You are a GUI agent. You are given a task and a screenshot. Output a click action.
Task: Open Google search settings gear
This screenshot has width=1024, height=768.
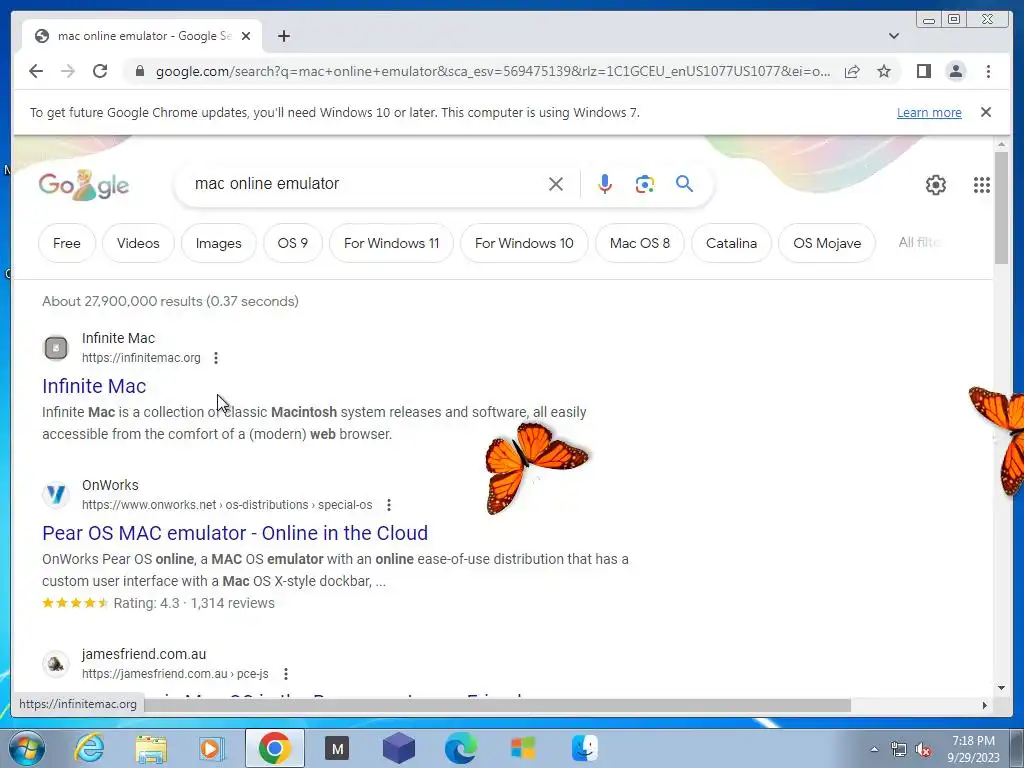click(x=935, y=185)
